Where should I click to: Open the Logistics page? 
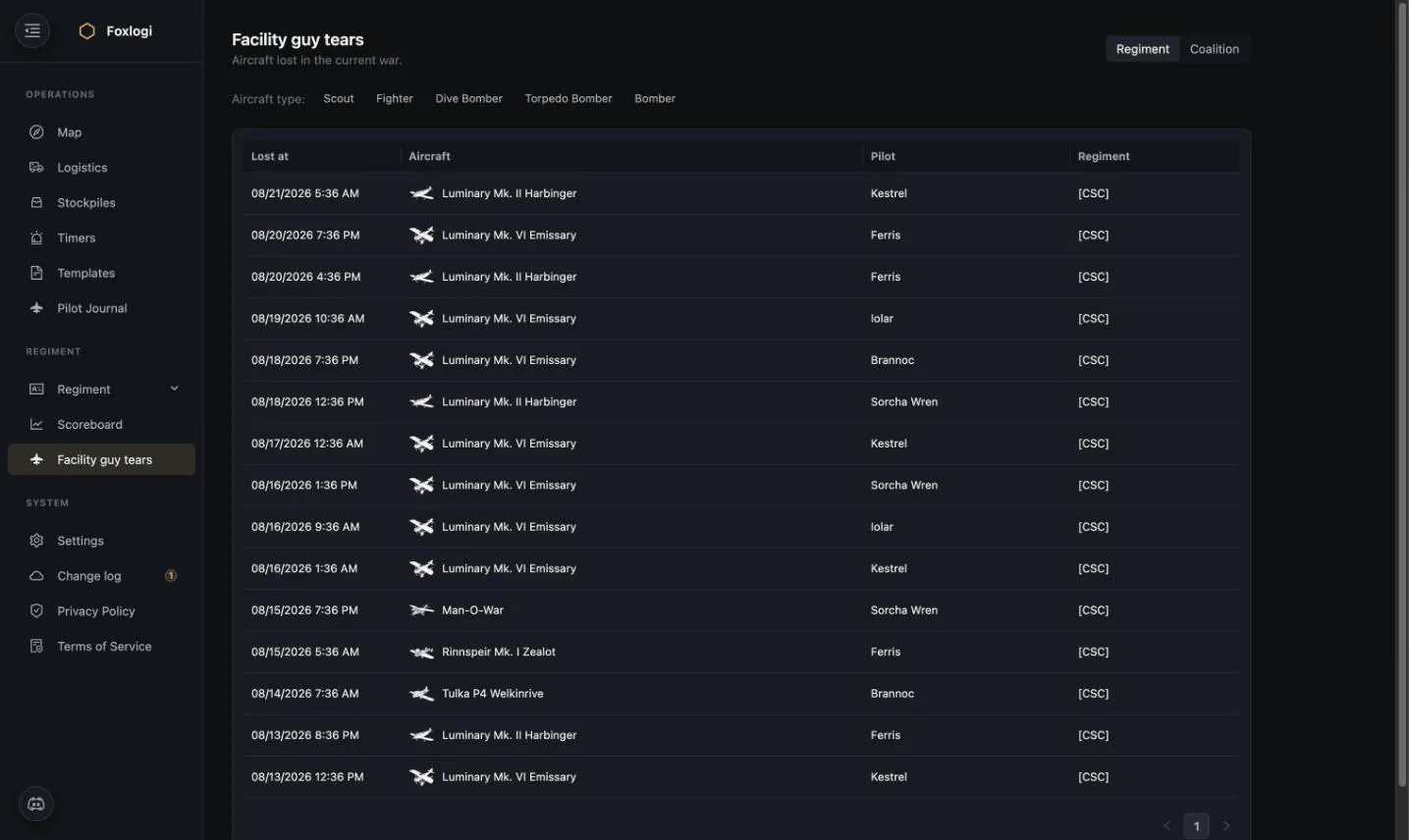click(x=101, y=168)
